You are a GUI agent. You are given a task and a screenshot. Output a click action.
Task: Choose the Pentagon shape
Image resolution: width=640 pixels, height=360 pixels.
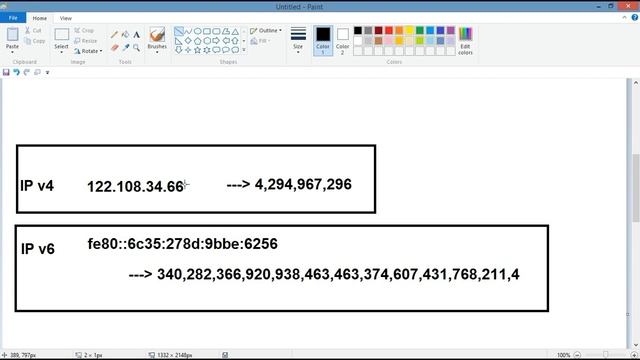click(x=198, y=41)
